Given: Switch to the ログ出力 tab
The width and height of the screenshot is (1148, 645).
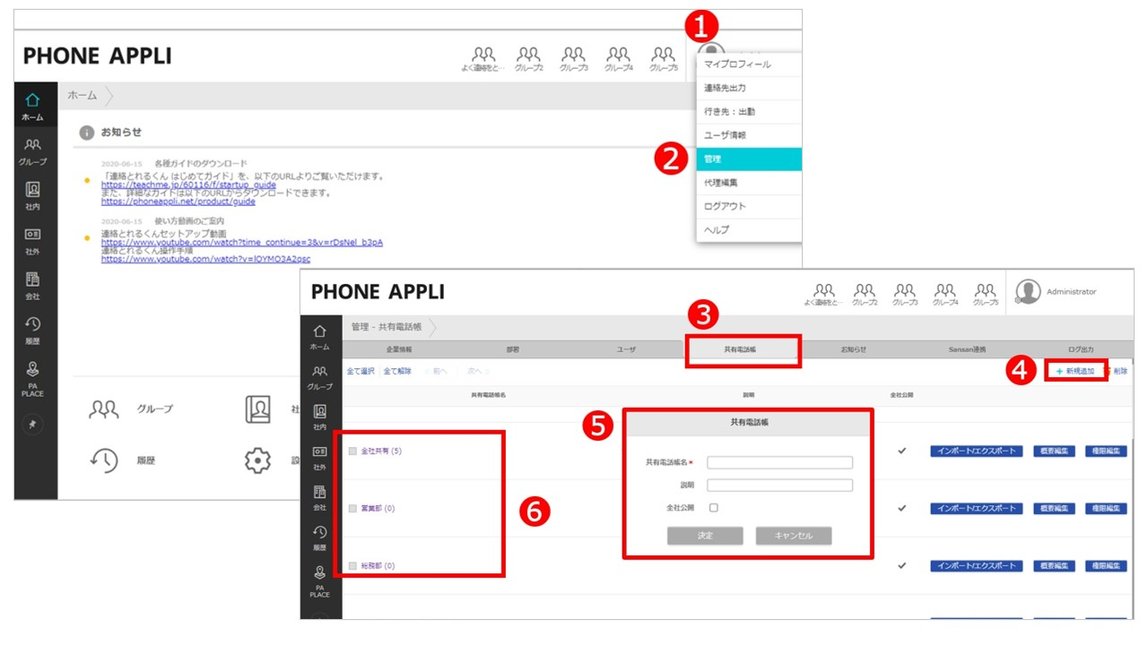Looking at the screenshot, I should (1081, 349).
